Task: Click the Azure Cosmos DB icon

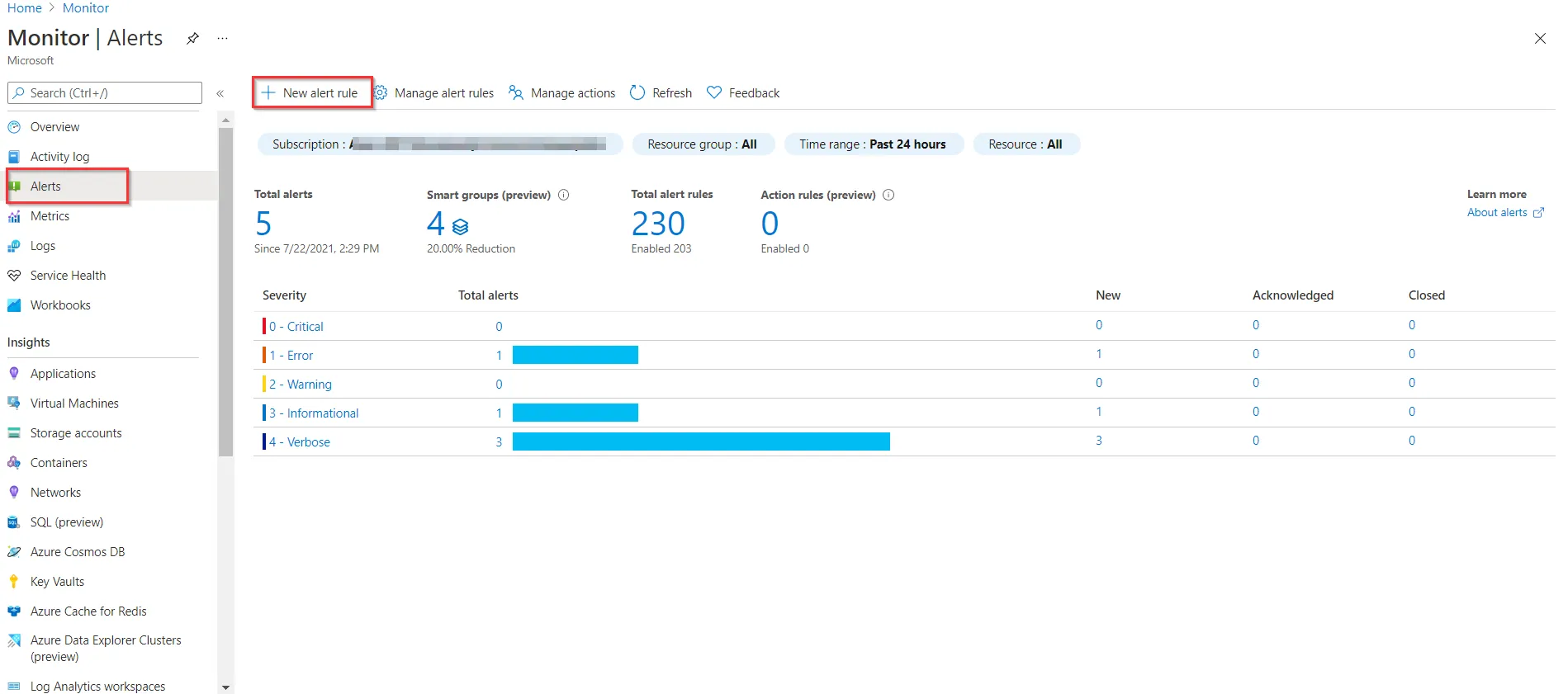Action: point(14,552)
